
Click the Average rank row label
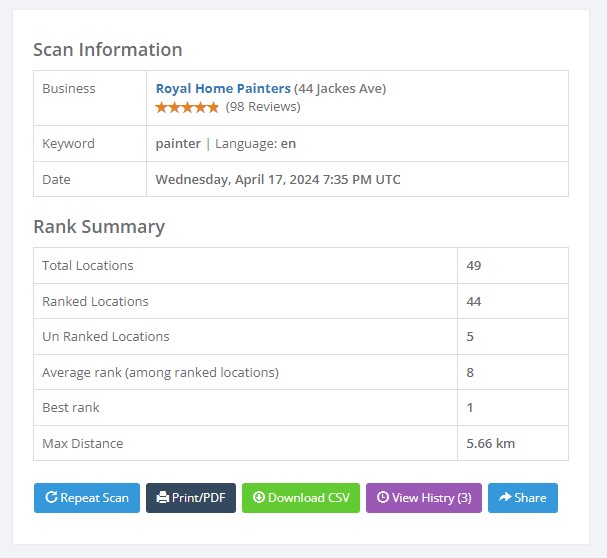pos(160,372)
